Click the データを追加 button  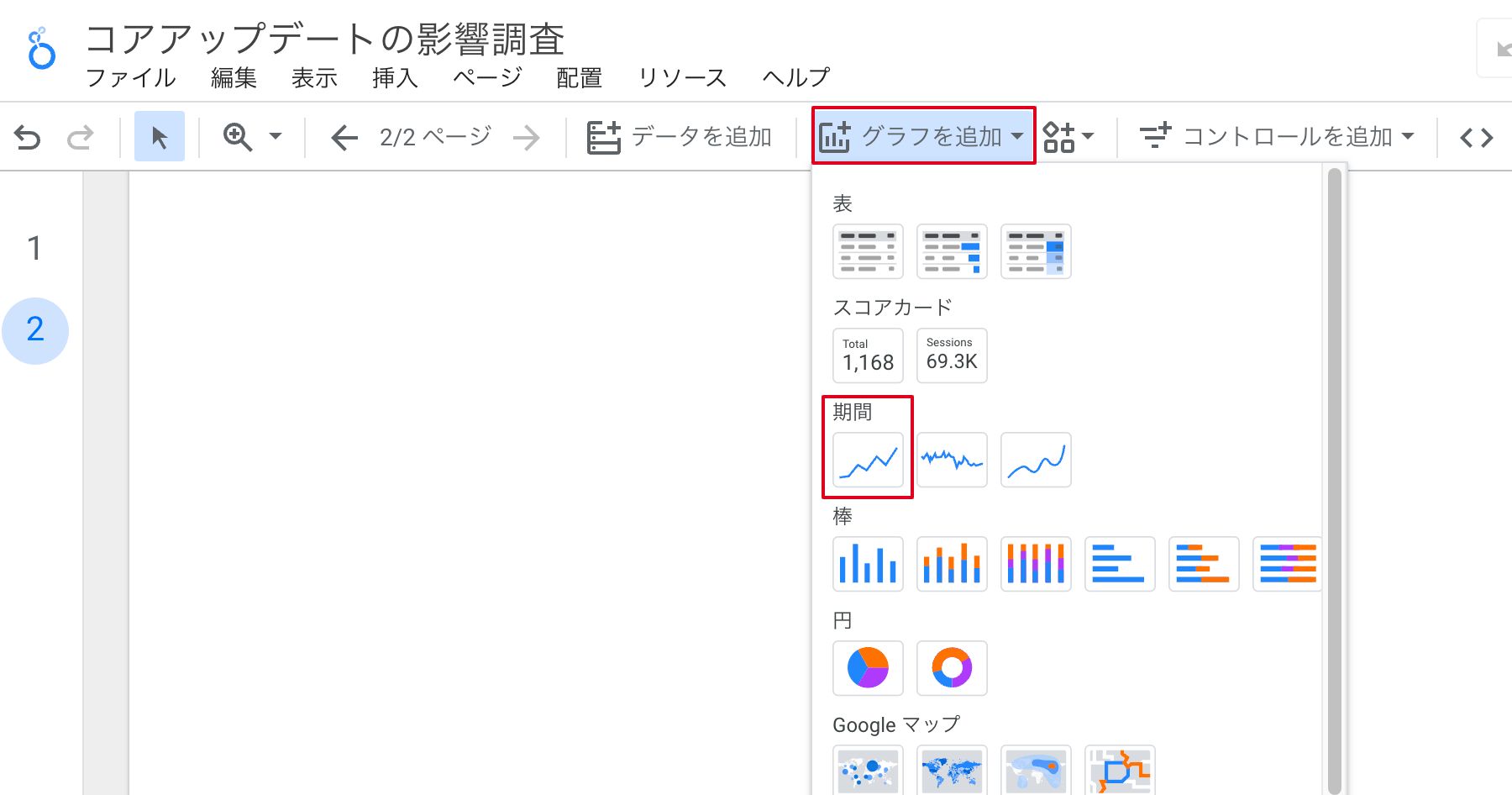[680, 137]
